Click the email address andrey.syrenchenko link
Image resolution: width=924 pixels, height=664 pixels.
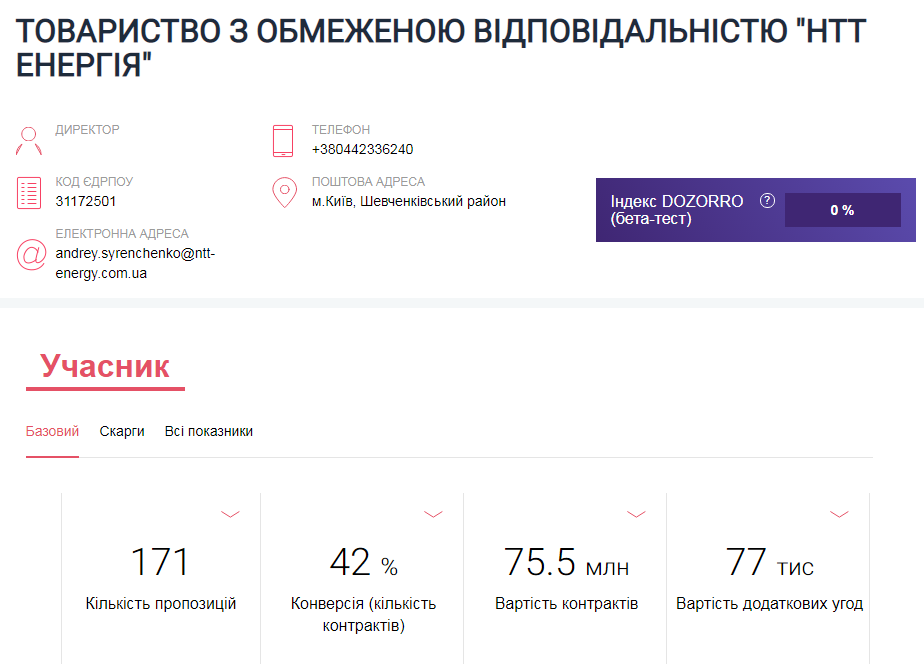[x=135, y=263]
